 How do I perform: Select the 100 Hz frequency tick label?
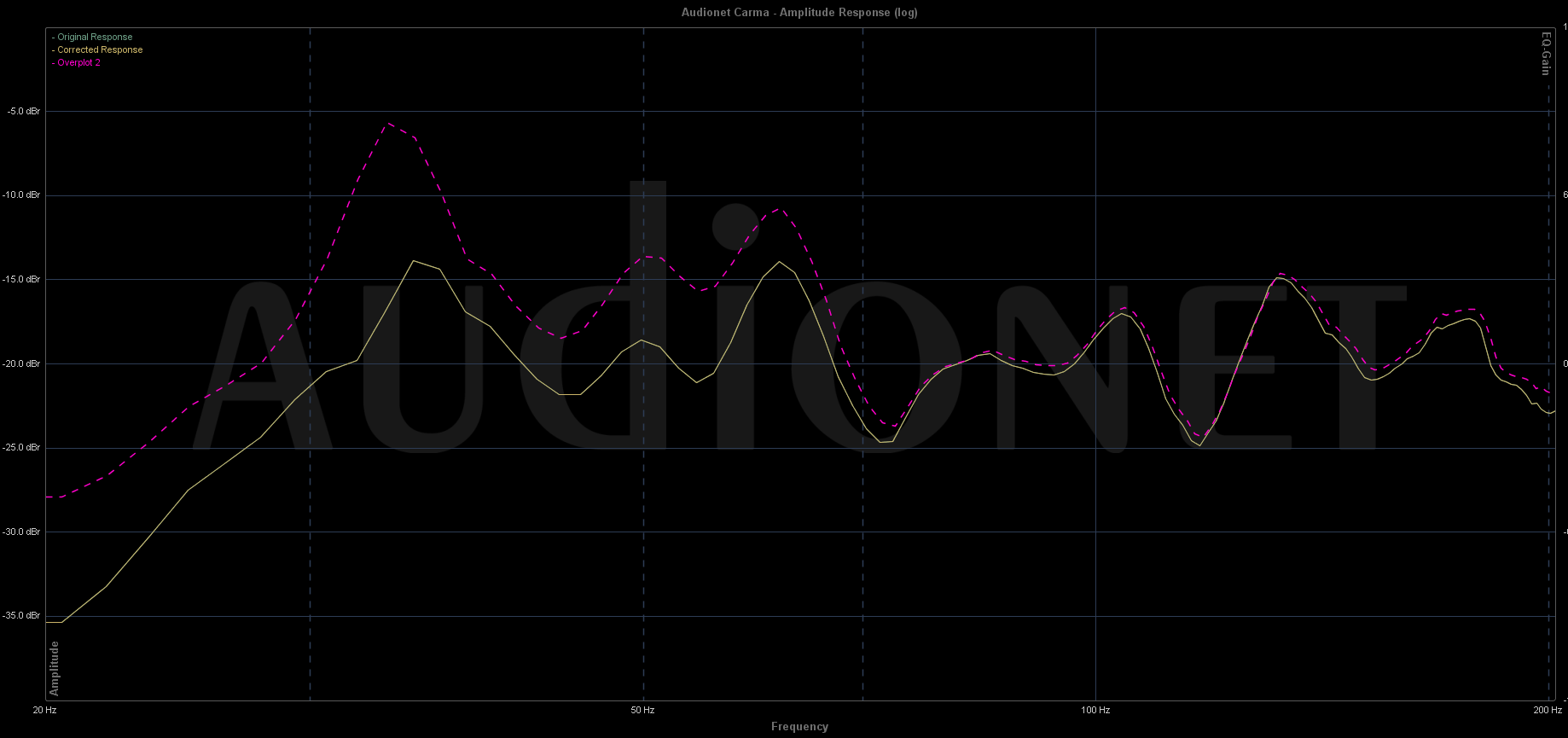[x=1095, y=710]
